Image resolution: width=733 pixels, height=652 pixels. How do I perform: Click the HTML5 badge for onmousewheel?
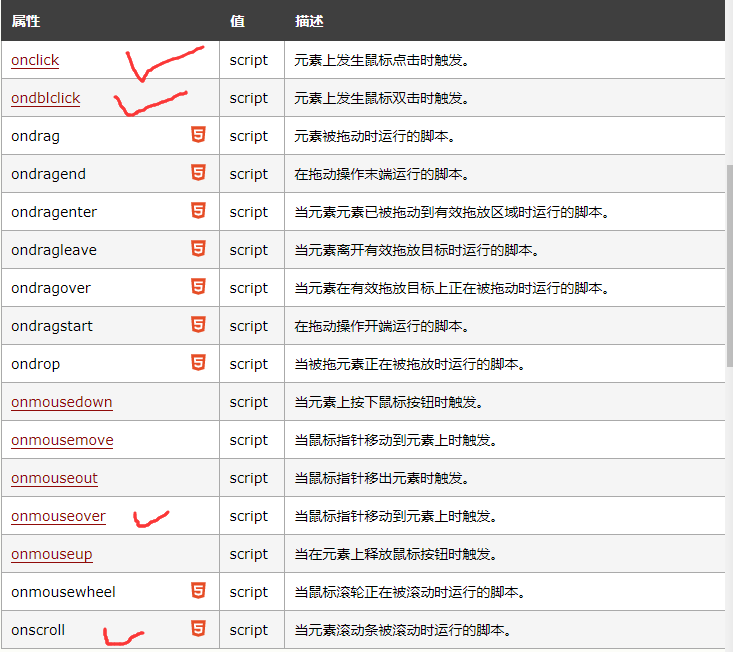pos(198,591)
